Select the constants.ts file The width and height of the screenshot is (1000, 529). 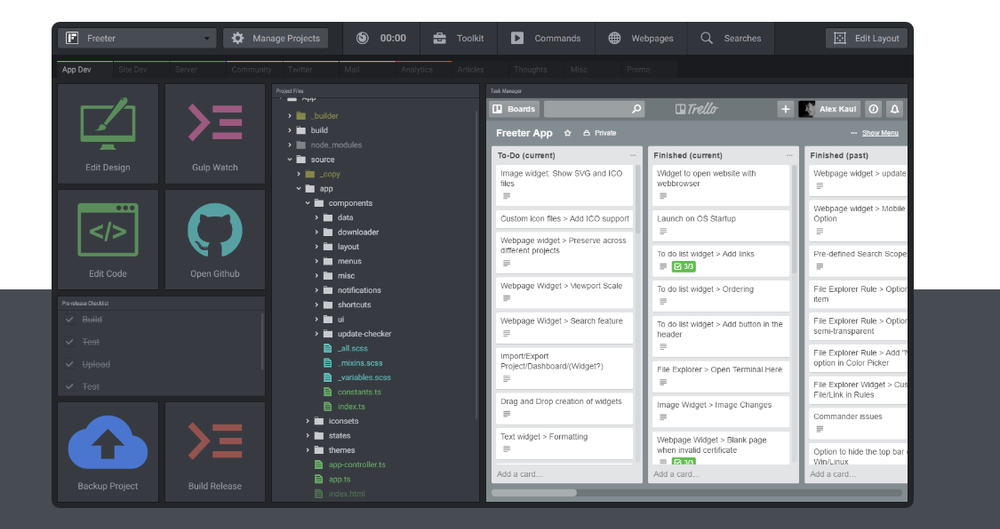[x=359, y=392]
